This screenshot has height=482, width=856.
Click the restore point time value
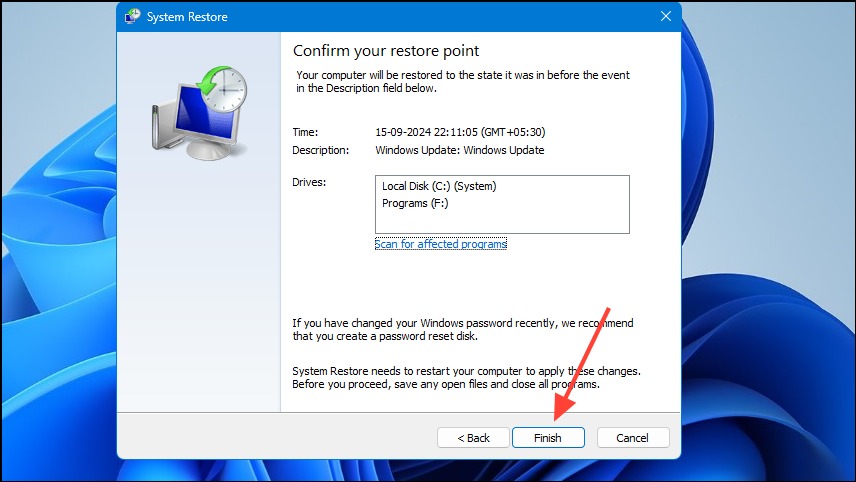click(460, 132)
